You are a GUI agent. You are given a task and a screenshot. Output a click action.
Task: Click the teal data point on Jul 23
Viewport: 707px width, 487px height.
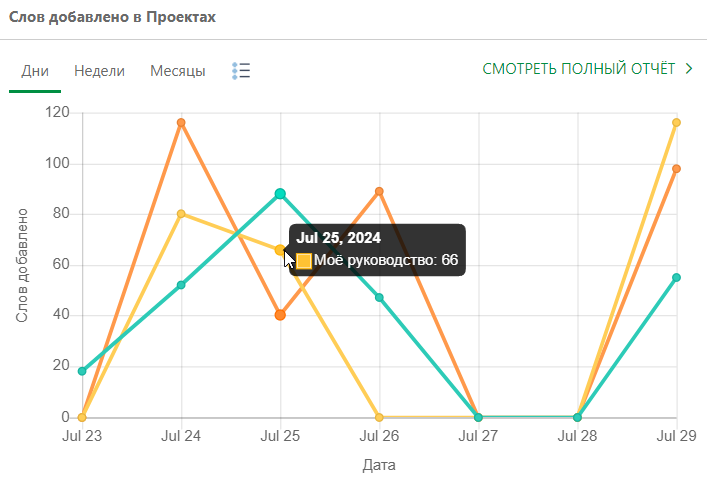click(x=82, y=371)
